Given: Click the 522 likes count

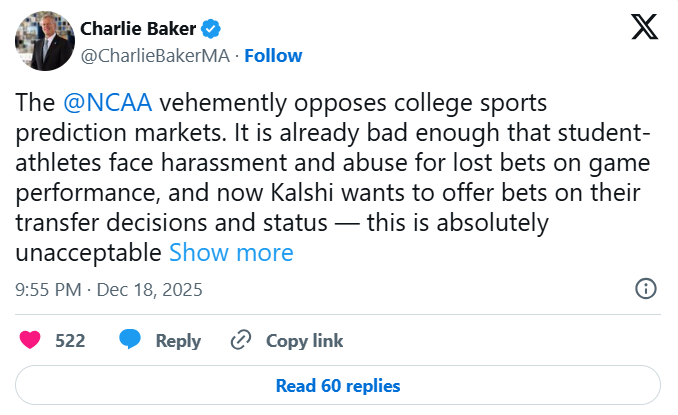Looking at the screenshot, I should [70, 341].
